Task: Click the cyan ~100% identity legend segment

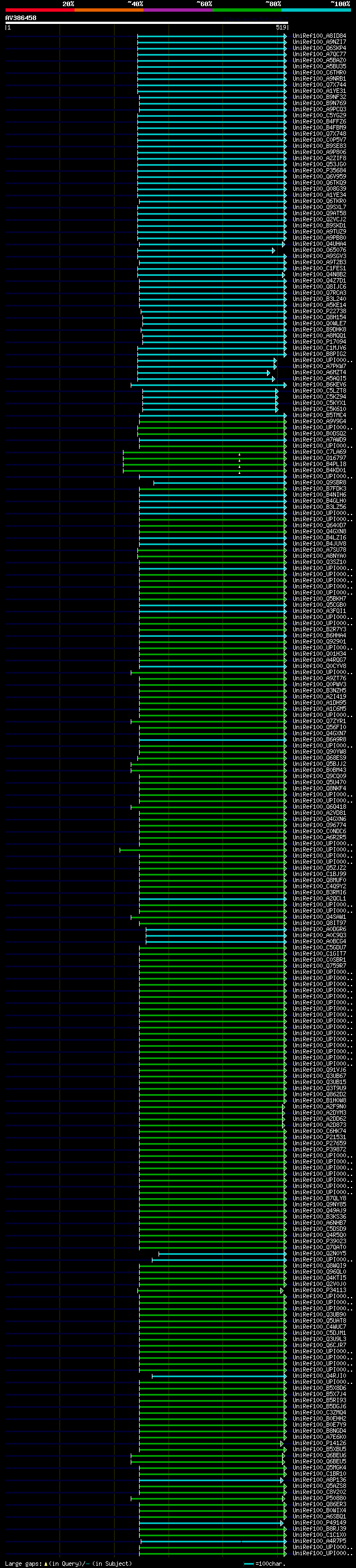Action: pos(316,10)
